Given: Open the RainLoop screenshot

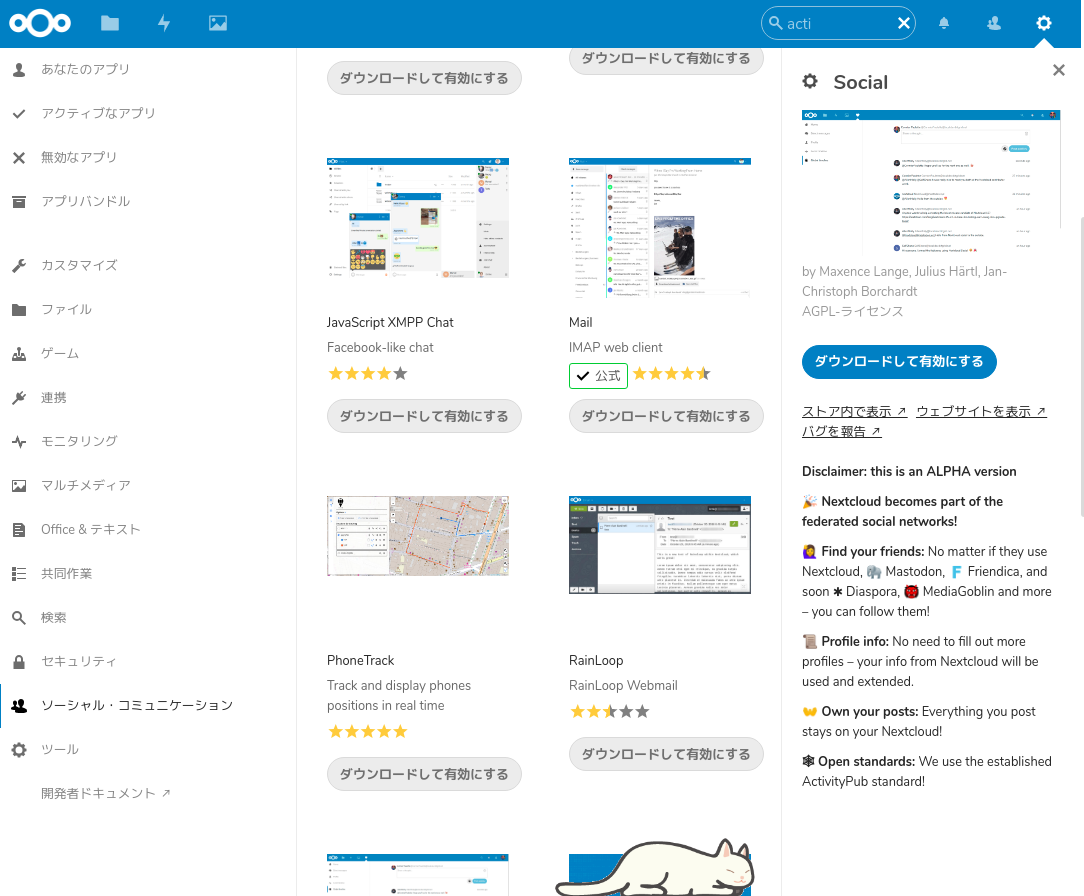Looking at the screenshot, I should pyautogui.click(x=660, y=545).
